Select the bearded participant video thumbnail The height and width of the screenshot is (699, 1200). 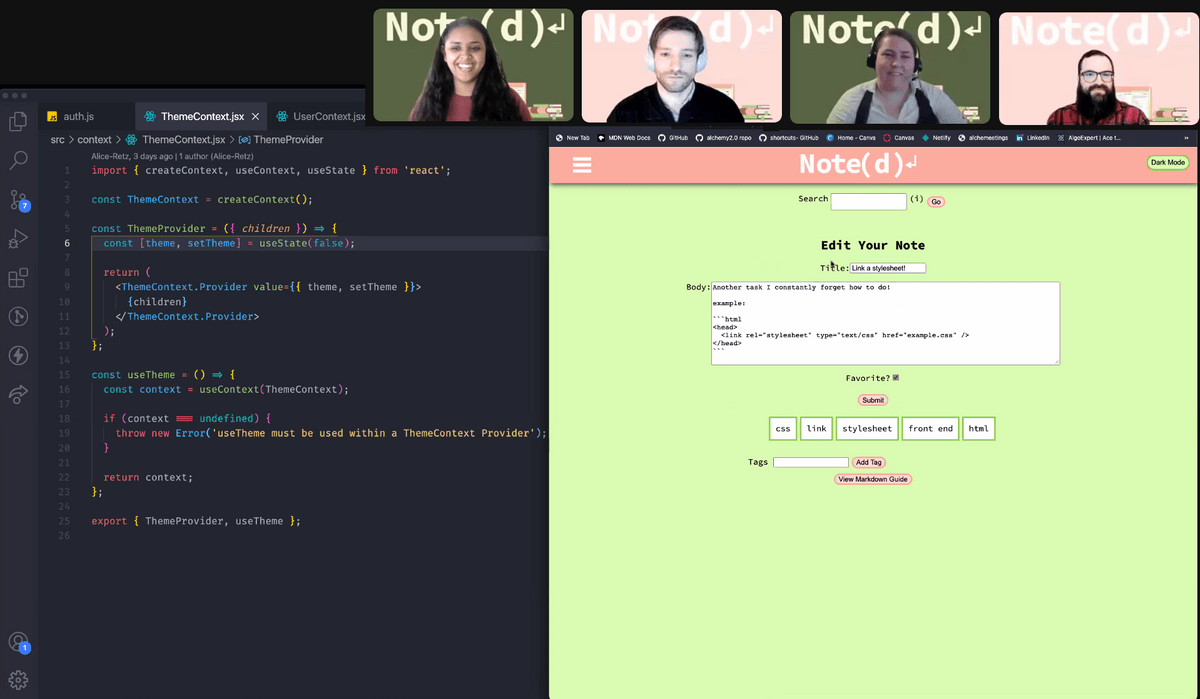coord(1100,68)
